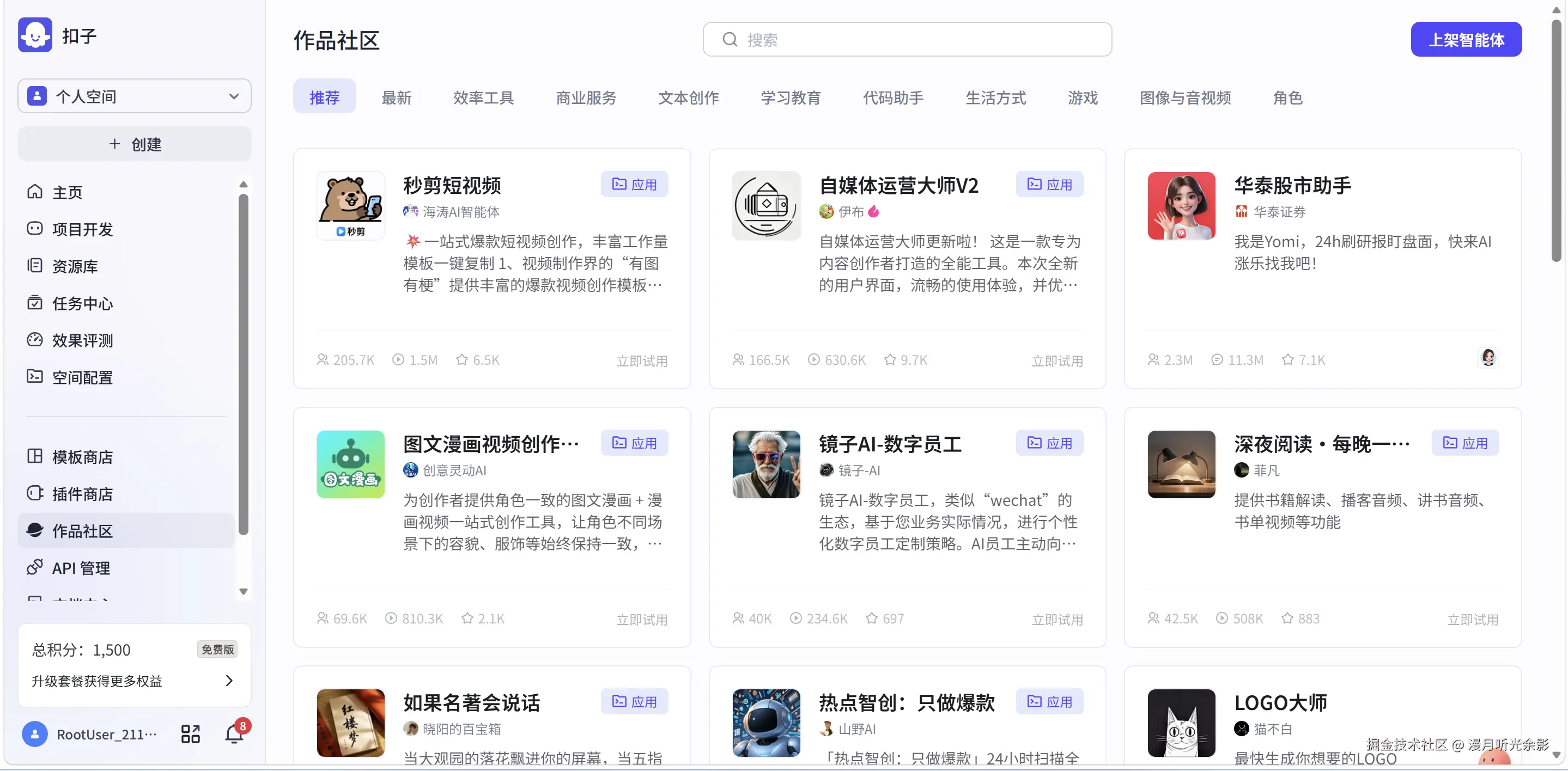This screenshot has width=1568, height=771.
Task: Click the API 管理 link icon
Action: pyautogui.click(x=35, y=568)
